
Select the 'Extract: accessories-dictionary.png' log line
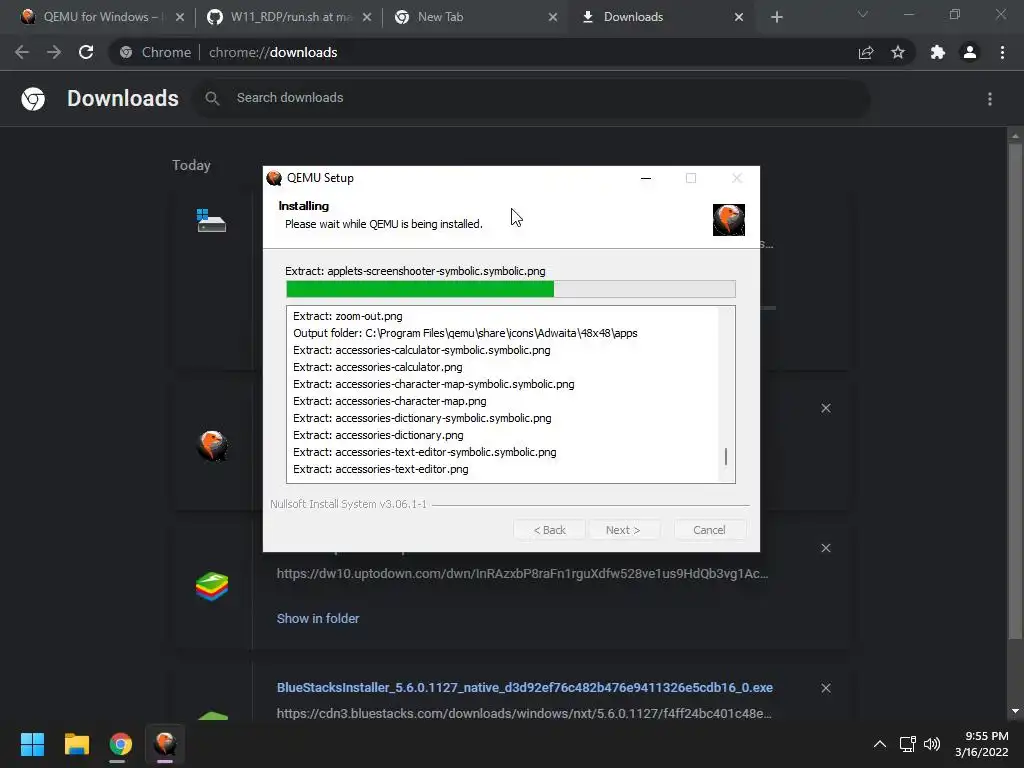coord(378,435)
